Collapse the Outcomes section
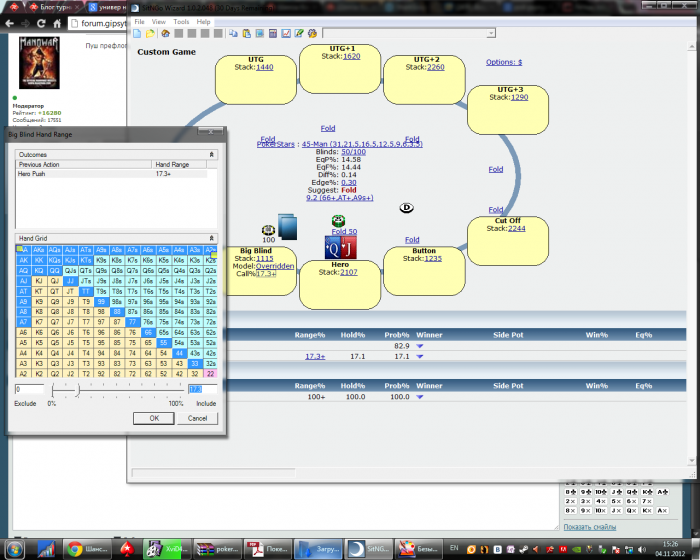The width and height of the screenshot is (700, 560). pos(211,155)
